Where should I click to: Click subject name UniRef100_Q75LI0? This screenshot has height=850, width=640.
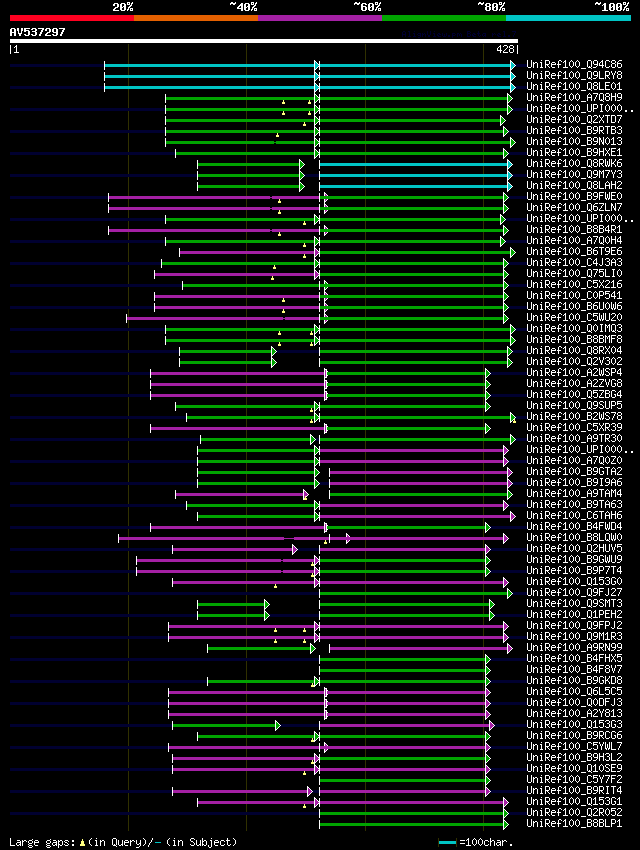tap(574, 274)
